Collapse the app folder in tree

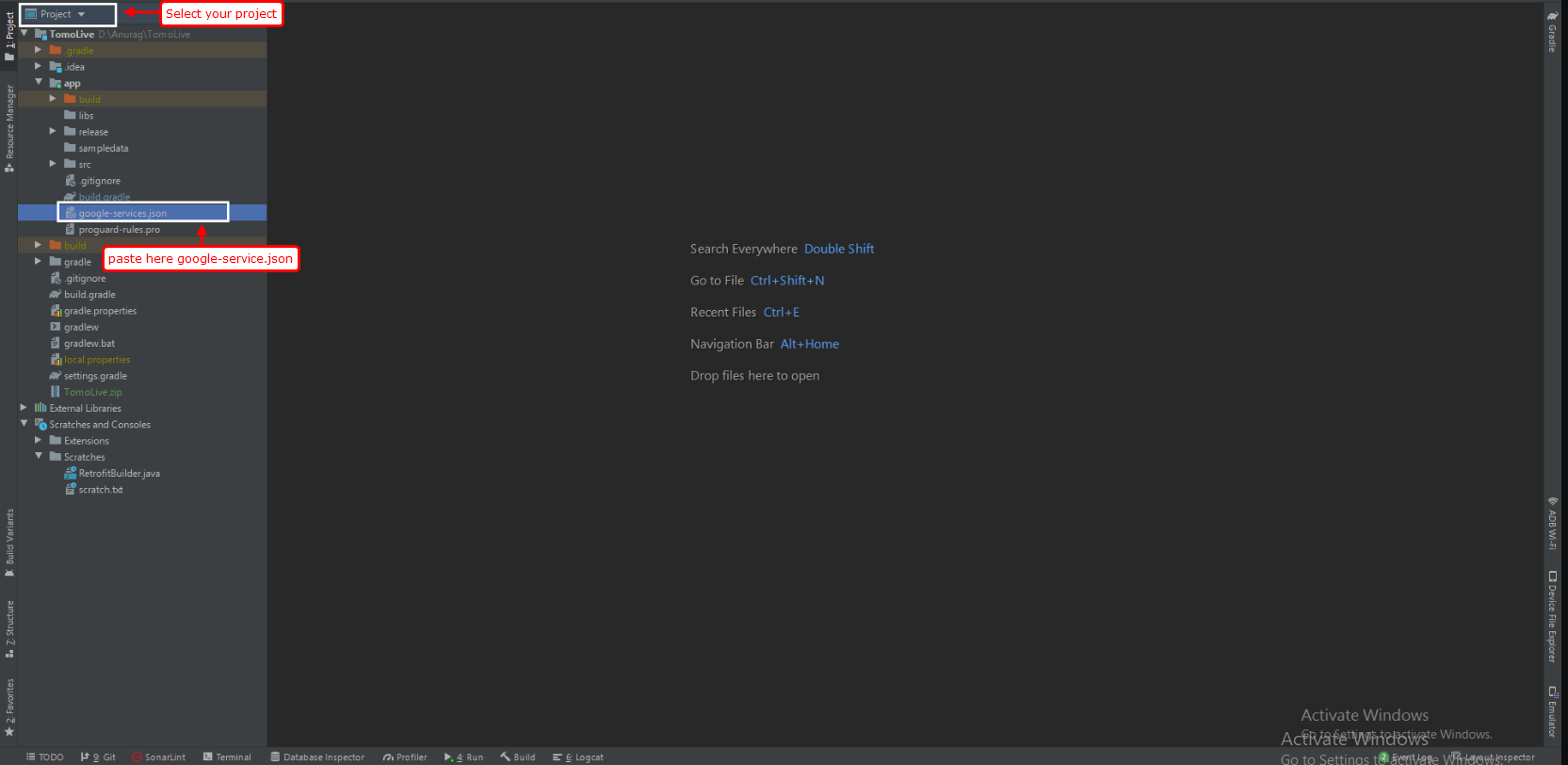(x=39, y=83)
